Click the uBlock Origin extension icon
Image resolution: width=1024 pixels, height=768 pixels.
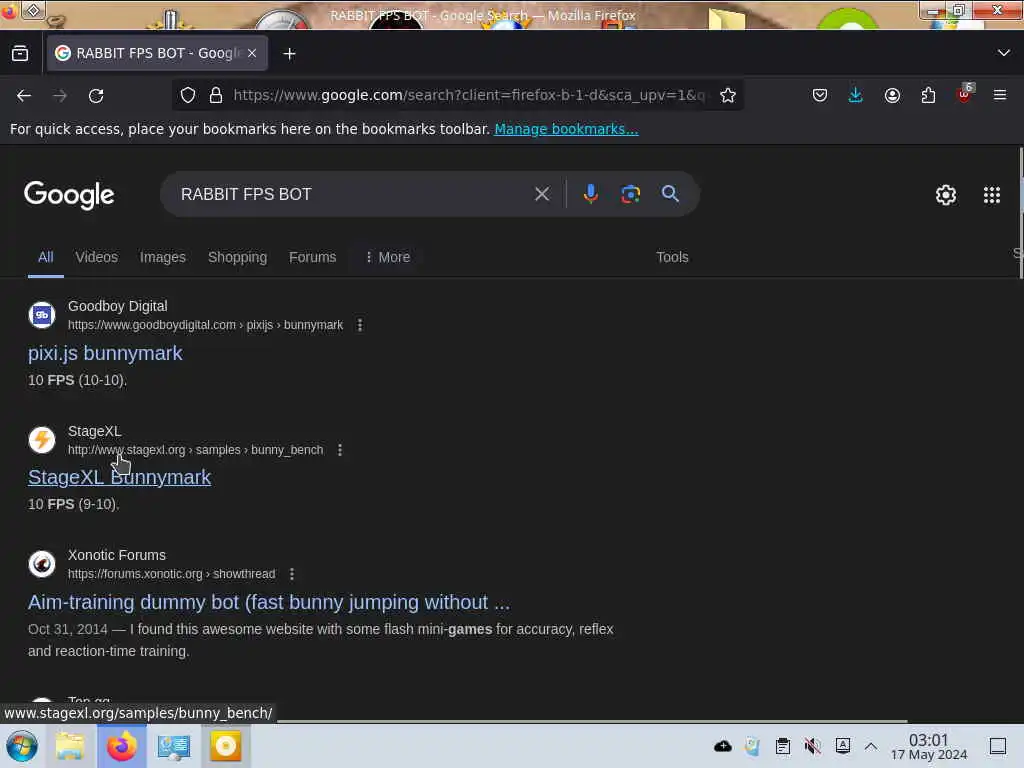coord(965,95)
